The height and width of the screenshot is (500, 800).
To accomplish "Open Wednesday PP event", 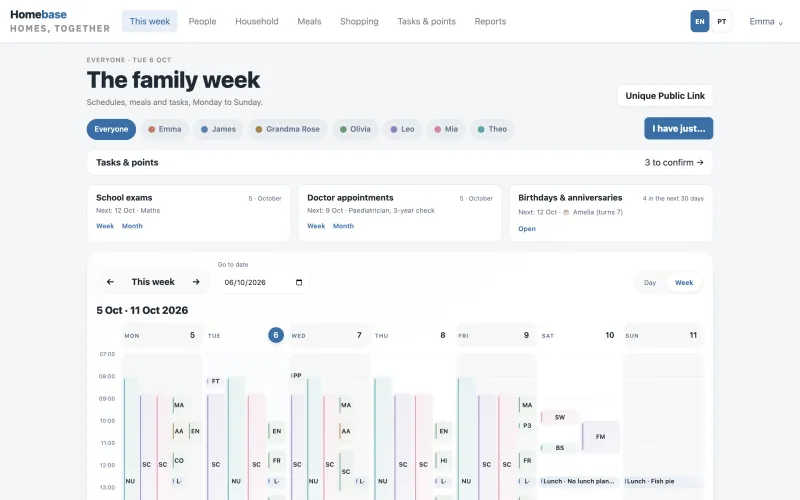I will click(x=297, y=376).
